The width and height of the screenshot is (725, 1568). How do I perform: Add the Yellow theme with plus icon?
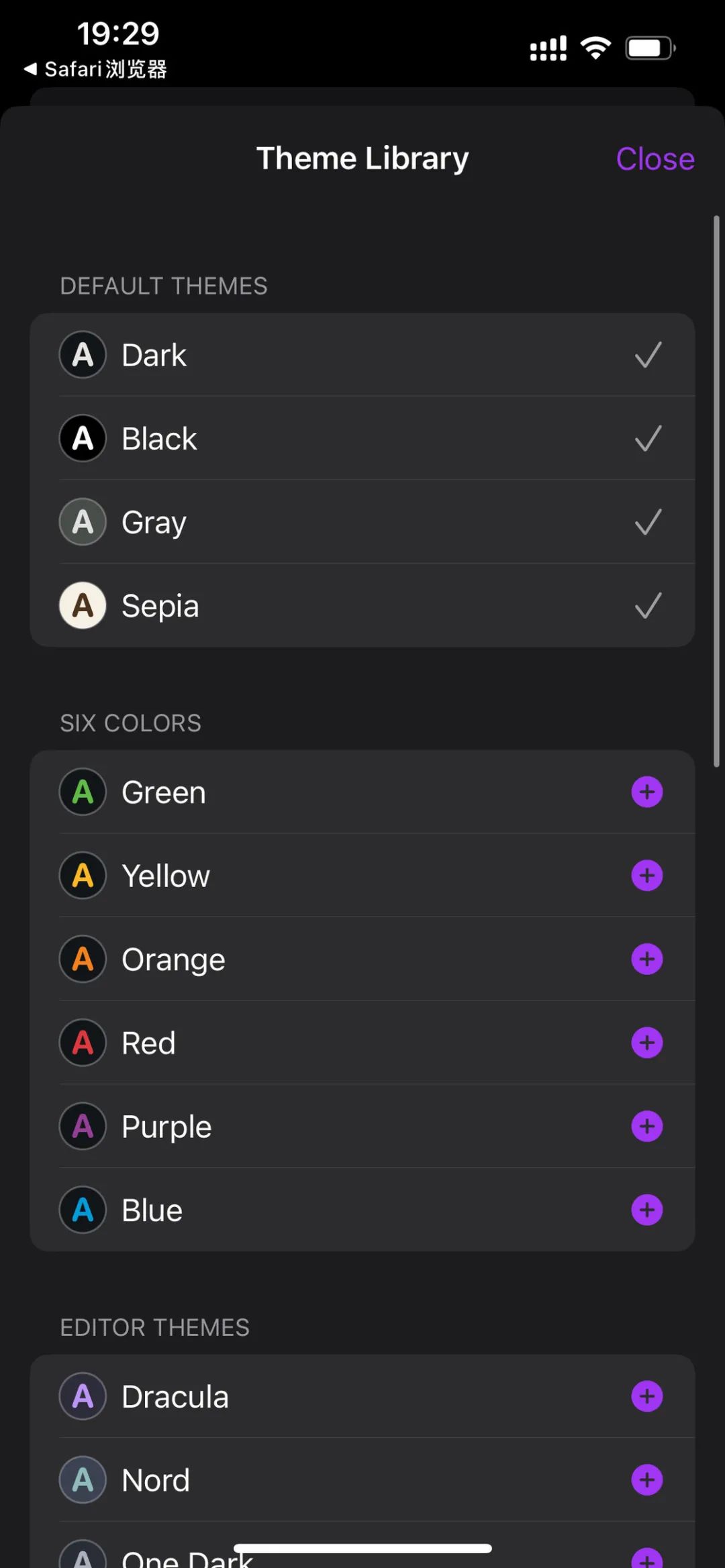pos(647,876)
